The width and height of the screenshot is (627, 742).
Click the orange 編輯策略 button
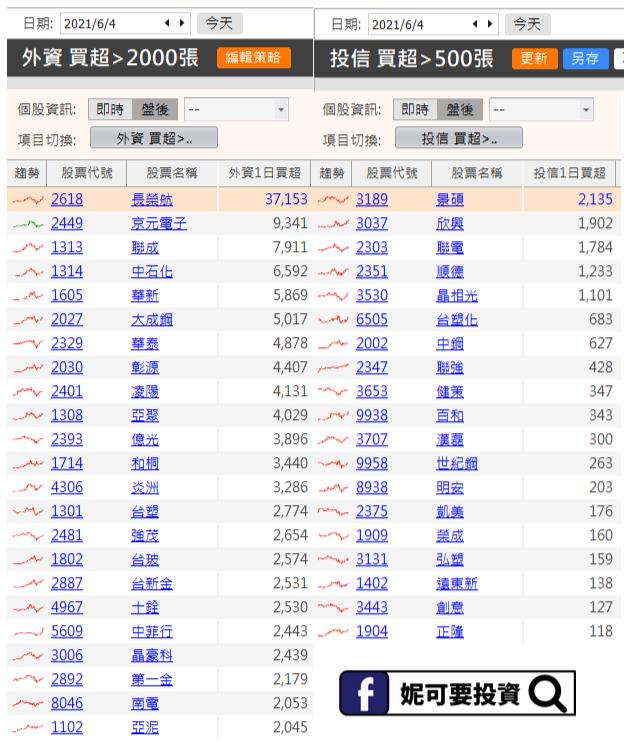pyautogui.click(x=254, y=58)
